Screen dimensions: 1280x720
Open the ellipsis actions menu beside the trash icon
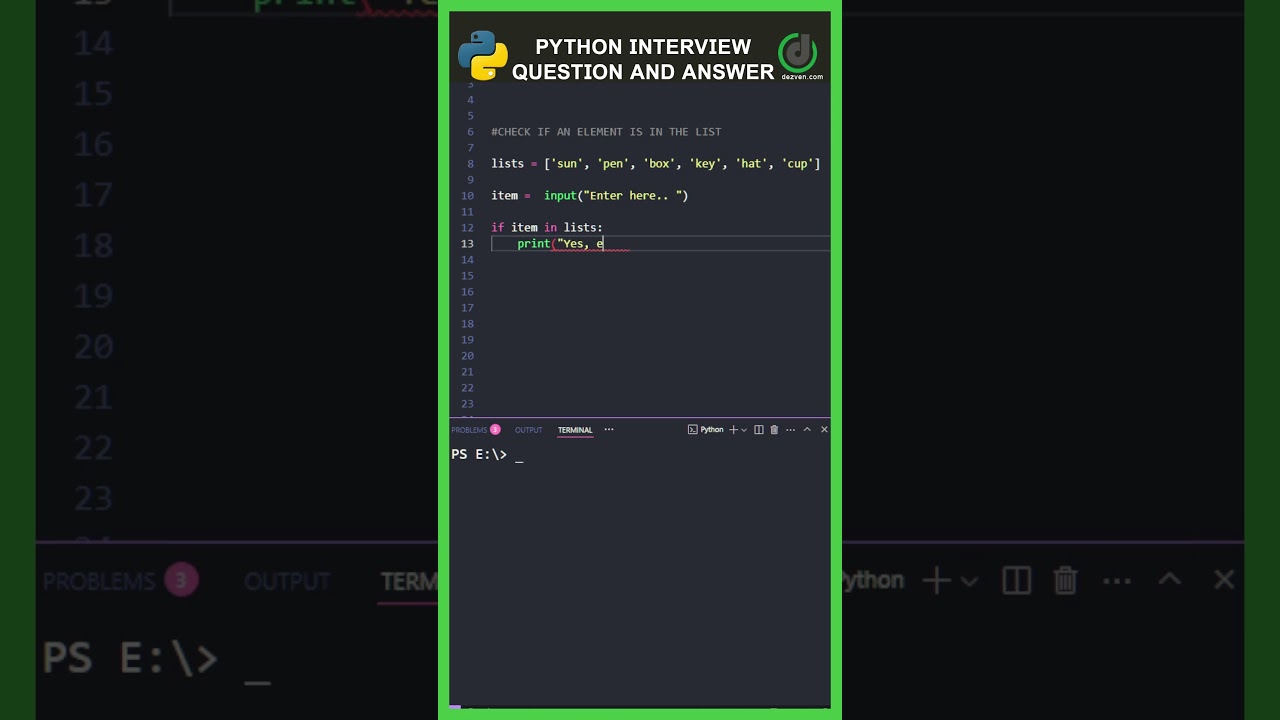[790, 430]
